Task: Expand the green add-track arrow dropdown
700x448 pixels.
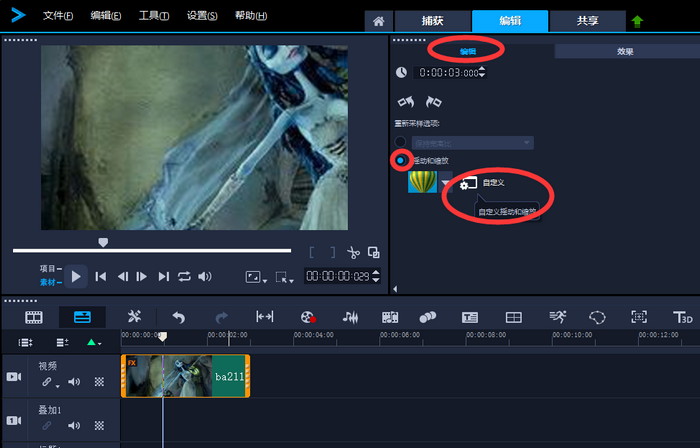Action: tap(94, 342)
